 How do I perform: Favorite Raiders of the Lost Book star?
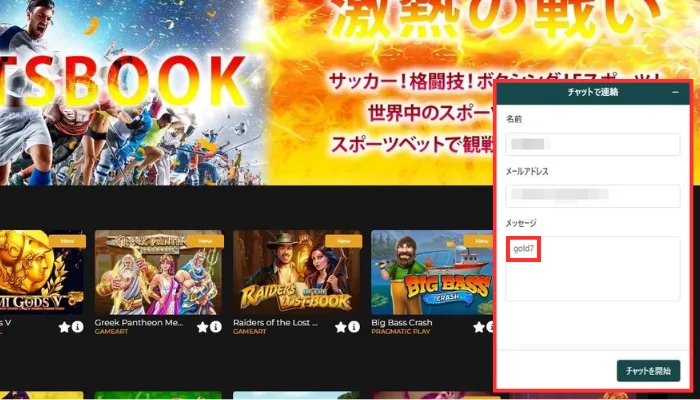pos(341,327)
